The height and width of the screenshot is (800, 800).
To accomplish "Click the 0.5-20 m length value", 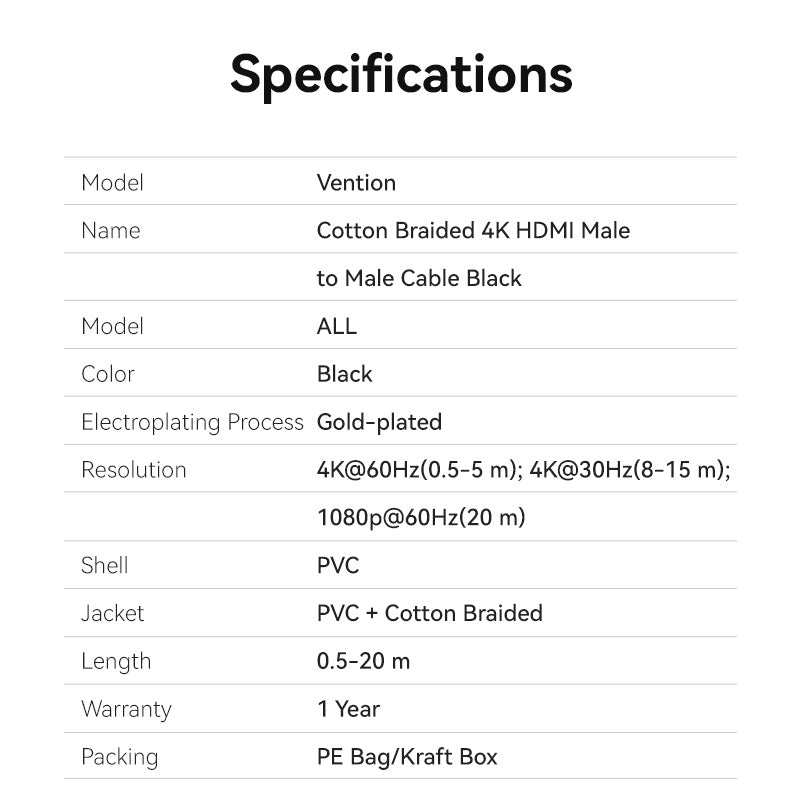I will tap(363, 661).
